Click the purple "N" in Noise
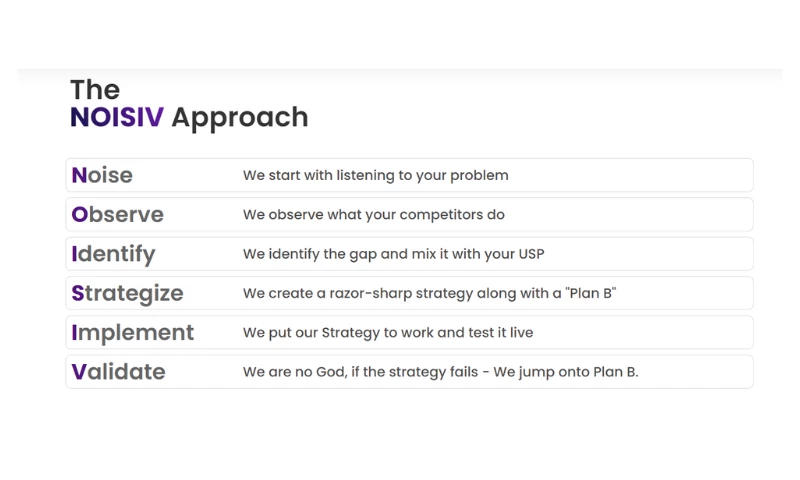800x480 pixels. coord(80,175)
